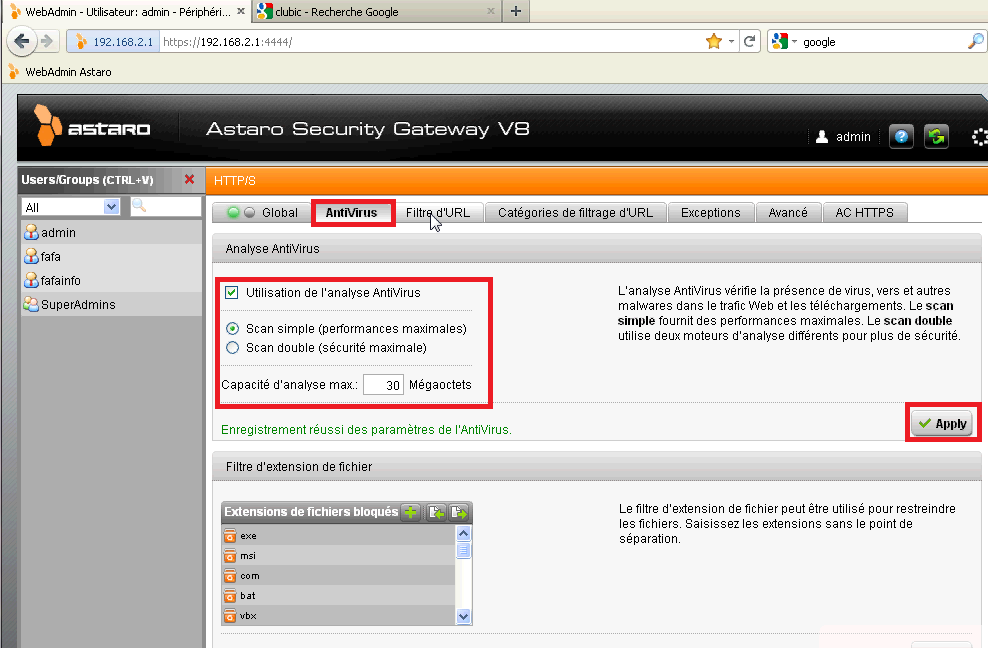Screen dimensions: 988x648
Task: Click the Astaro logo in the header
Action: (x=92, y=125)
